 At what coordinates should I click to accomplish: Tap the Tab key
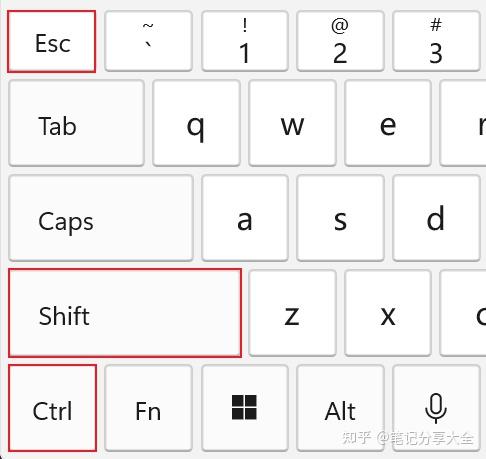click(76, 123)
